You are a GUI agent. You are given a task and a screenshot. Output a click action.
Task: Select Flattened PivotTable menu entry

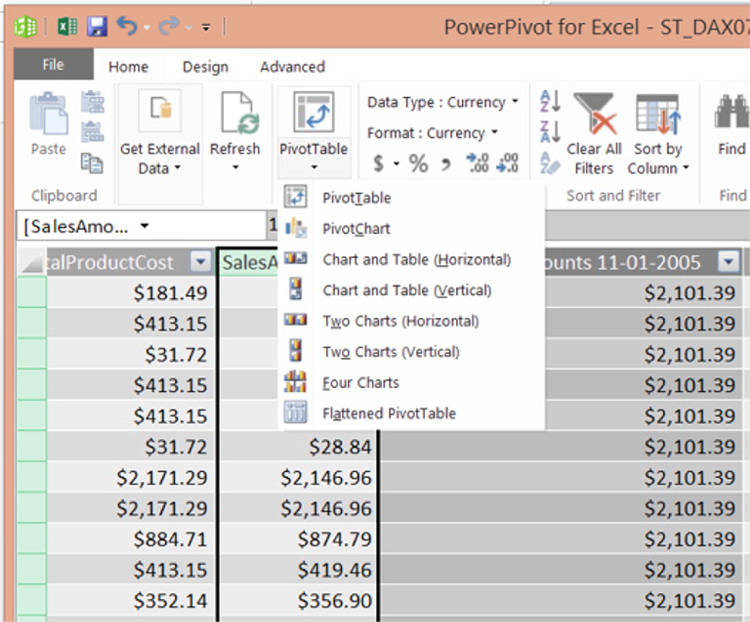click(388, 413)
